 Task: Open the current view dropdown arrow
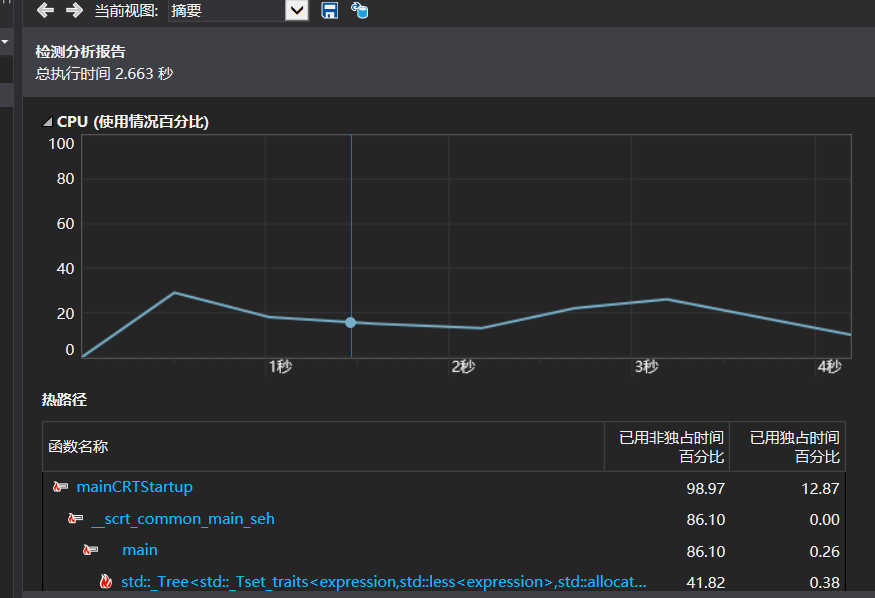click(297, 10)
